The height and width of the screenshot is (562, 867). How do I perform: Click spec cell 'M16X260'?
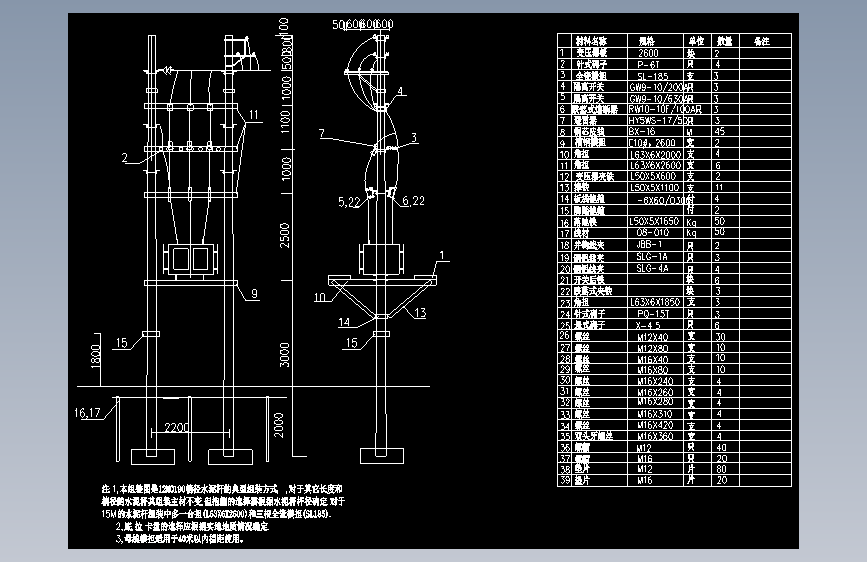[655, 392]
